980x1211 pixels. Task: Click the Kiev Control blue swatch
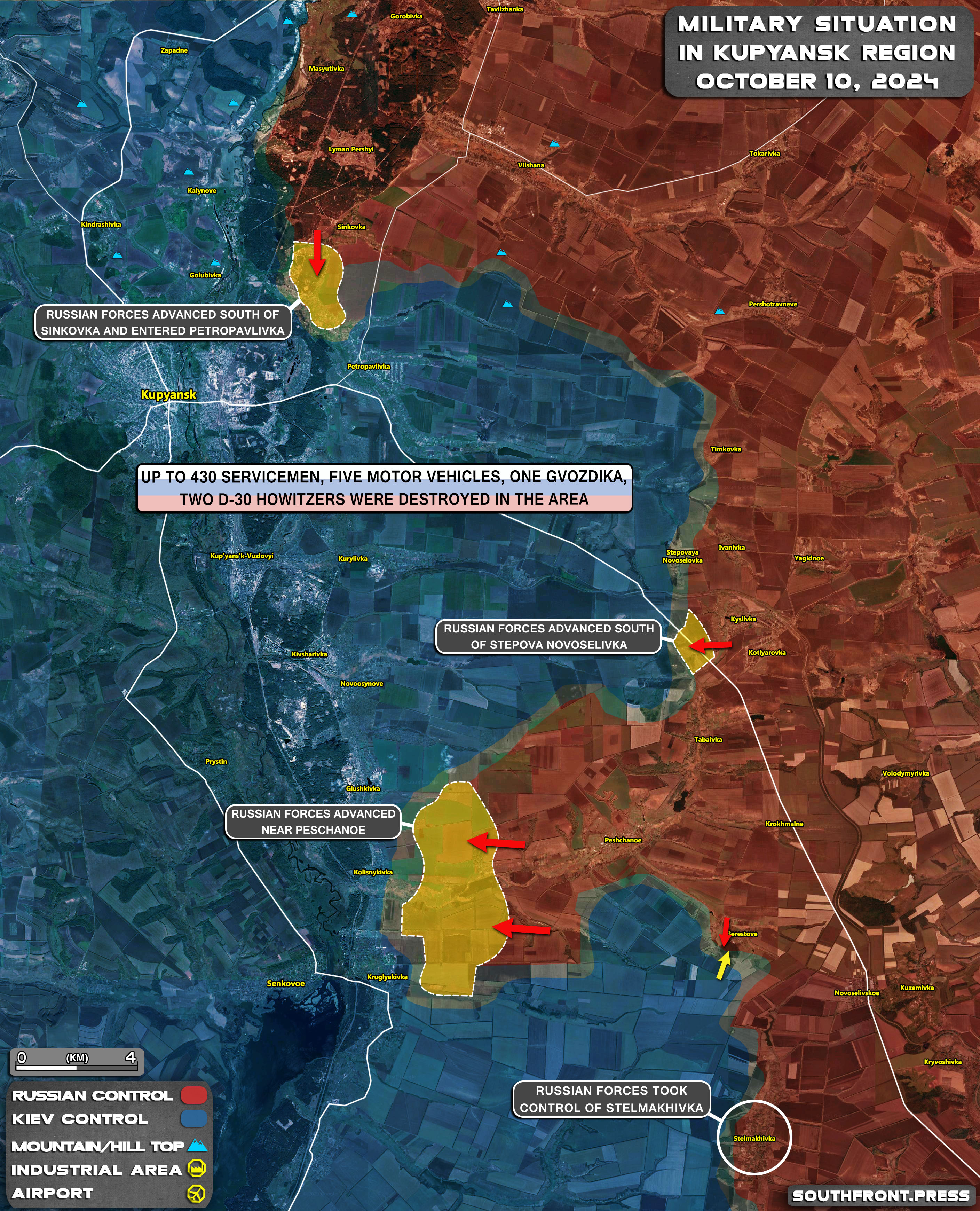pyautogui.click(x=193, y=1119)
